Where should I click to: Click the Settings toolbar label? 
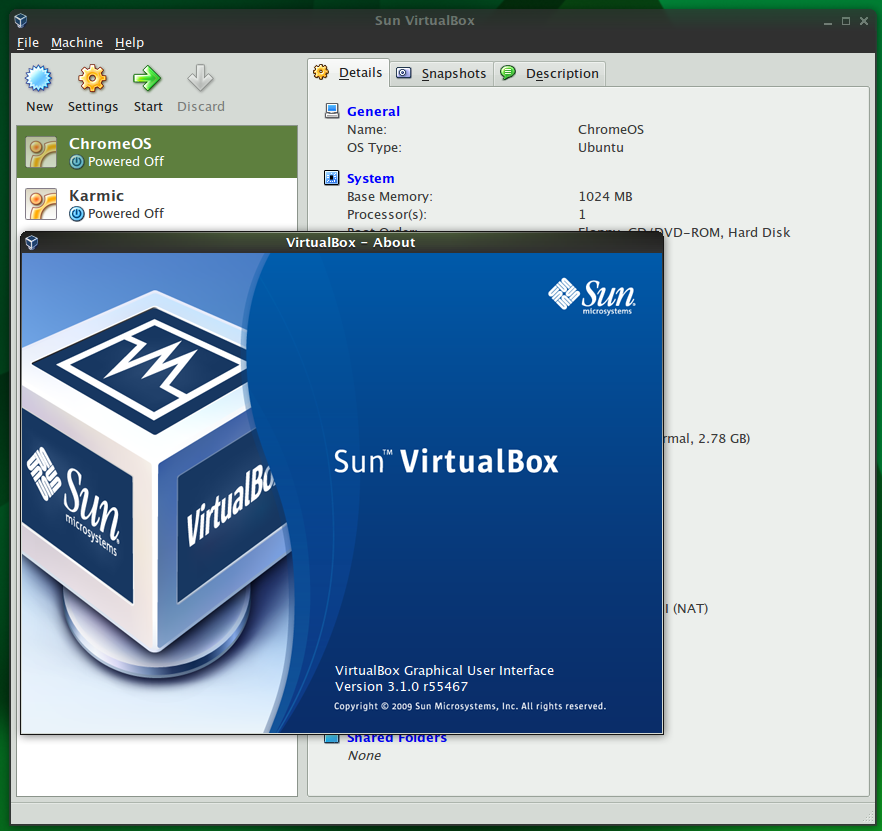93,106
